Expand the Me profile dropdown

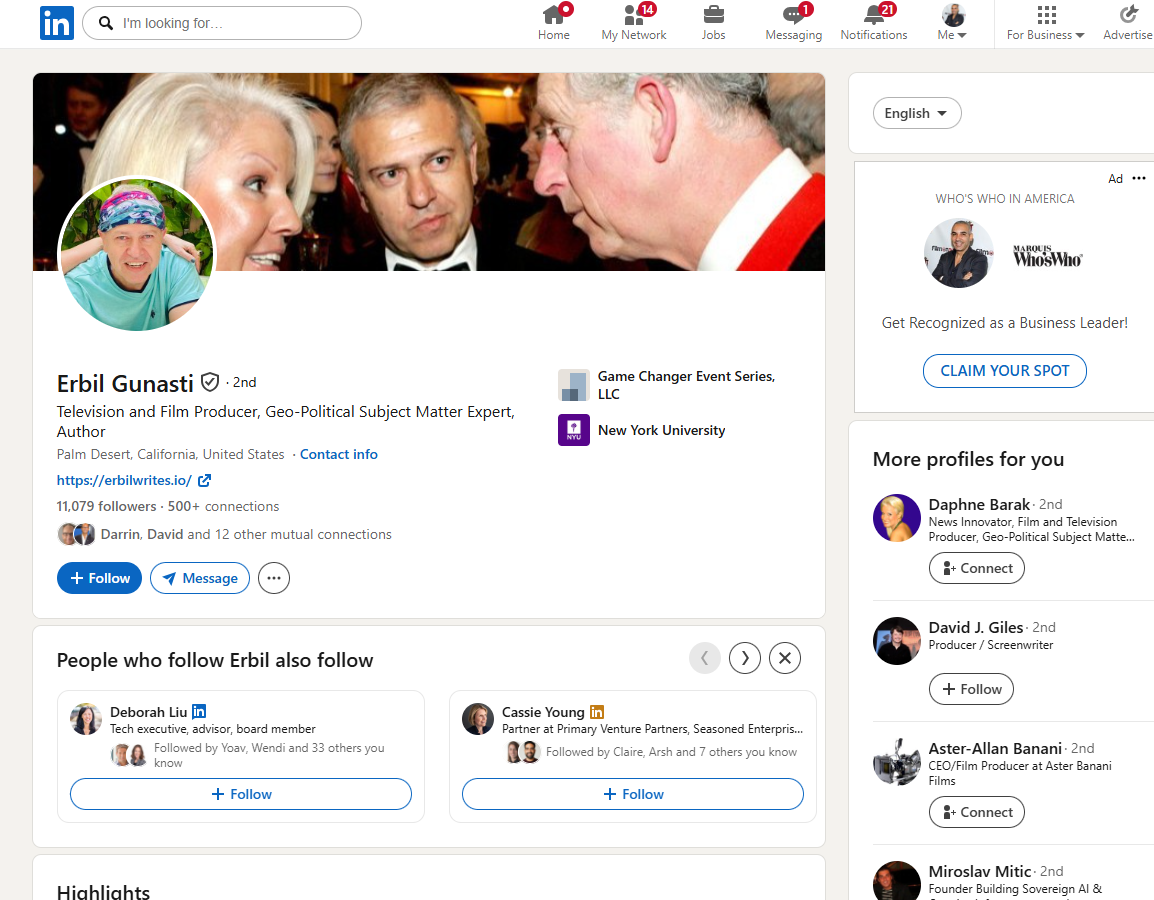coord(952,24)
